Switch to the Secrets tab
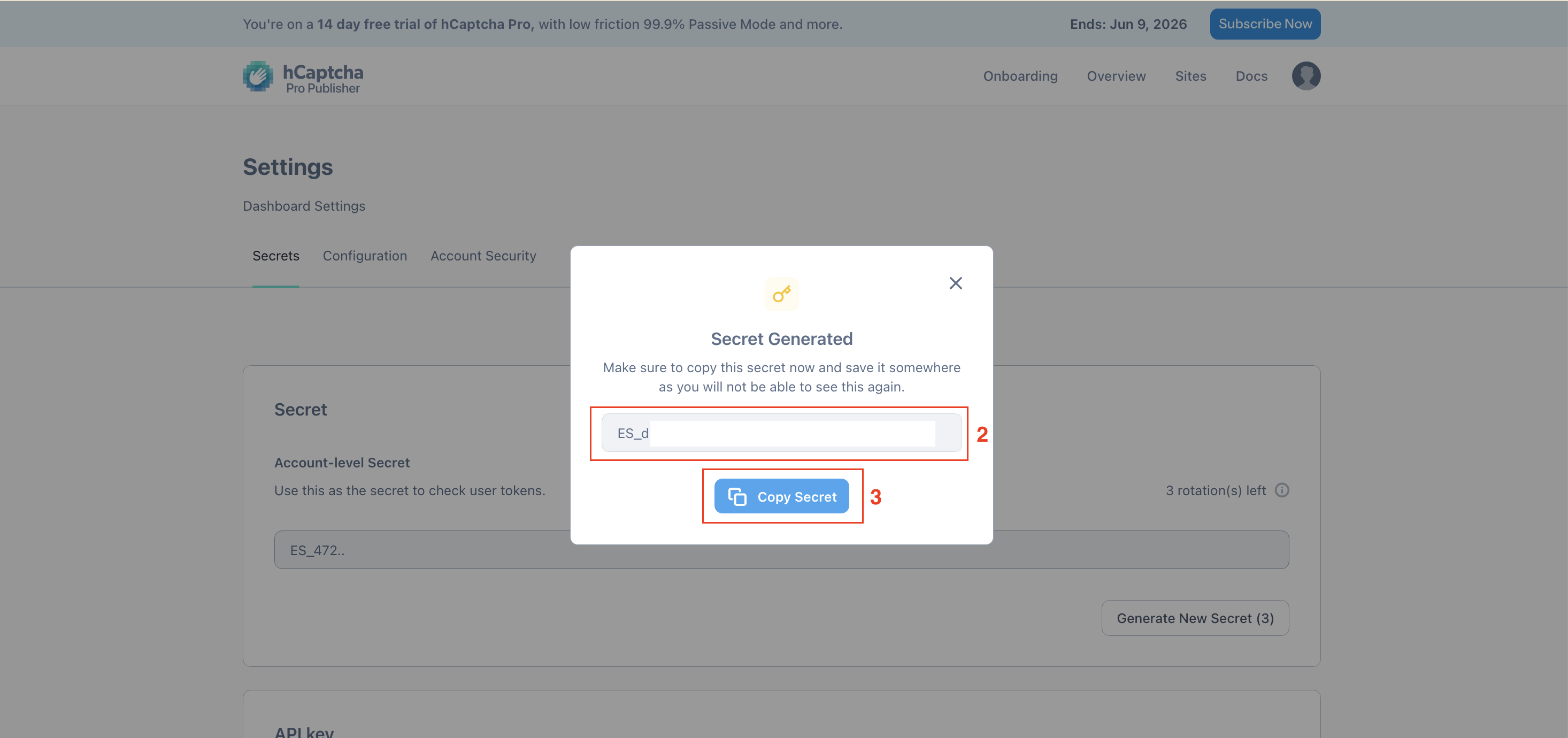 point(276,256)
